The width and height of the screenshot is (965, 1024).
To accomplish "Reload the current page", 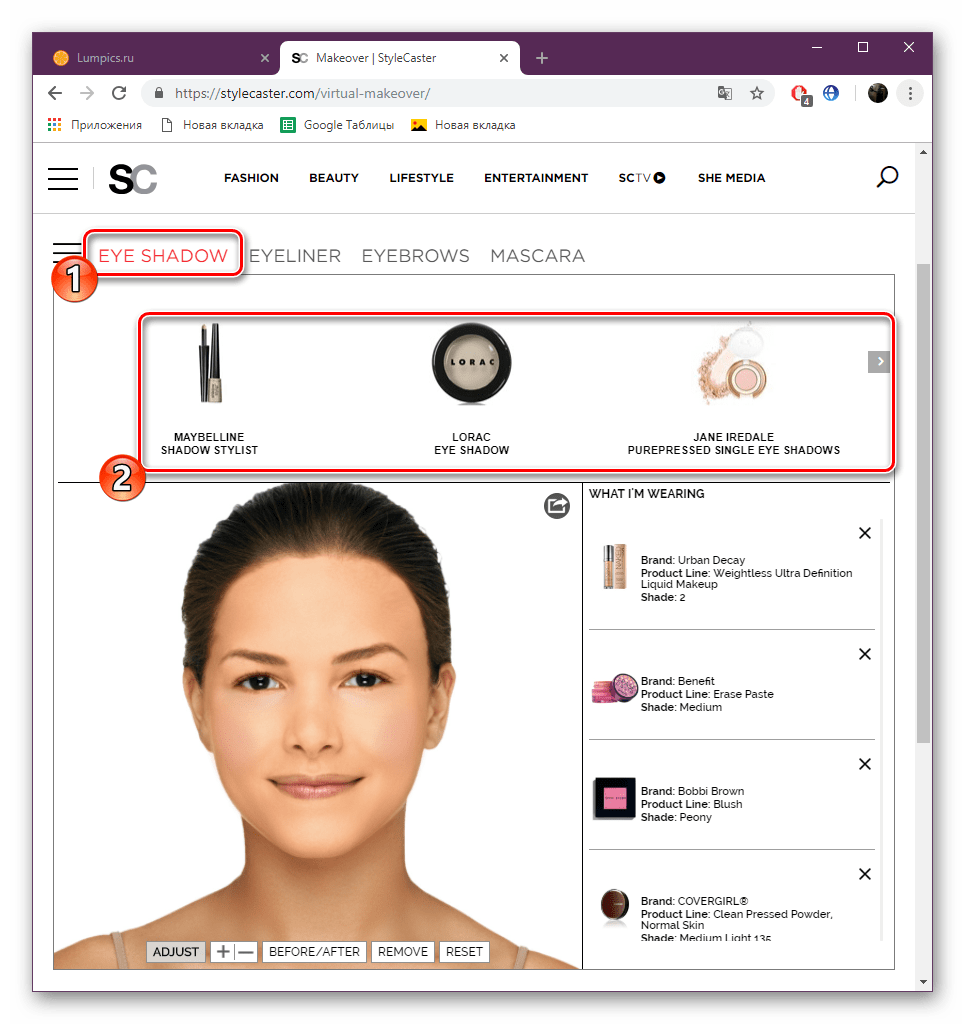I will point(119,92).
